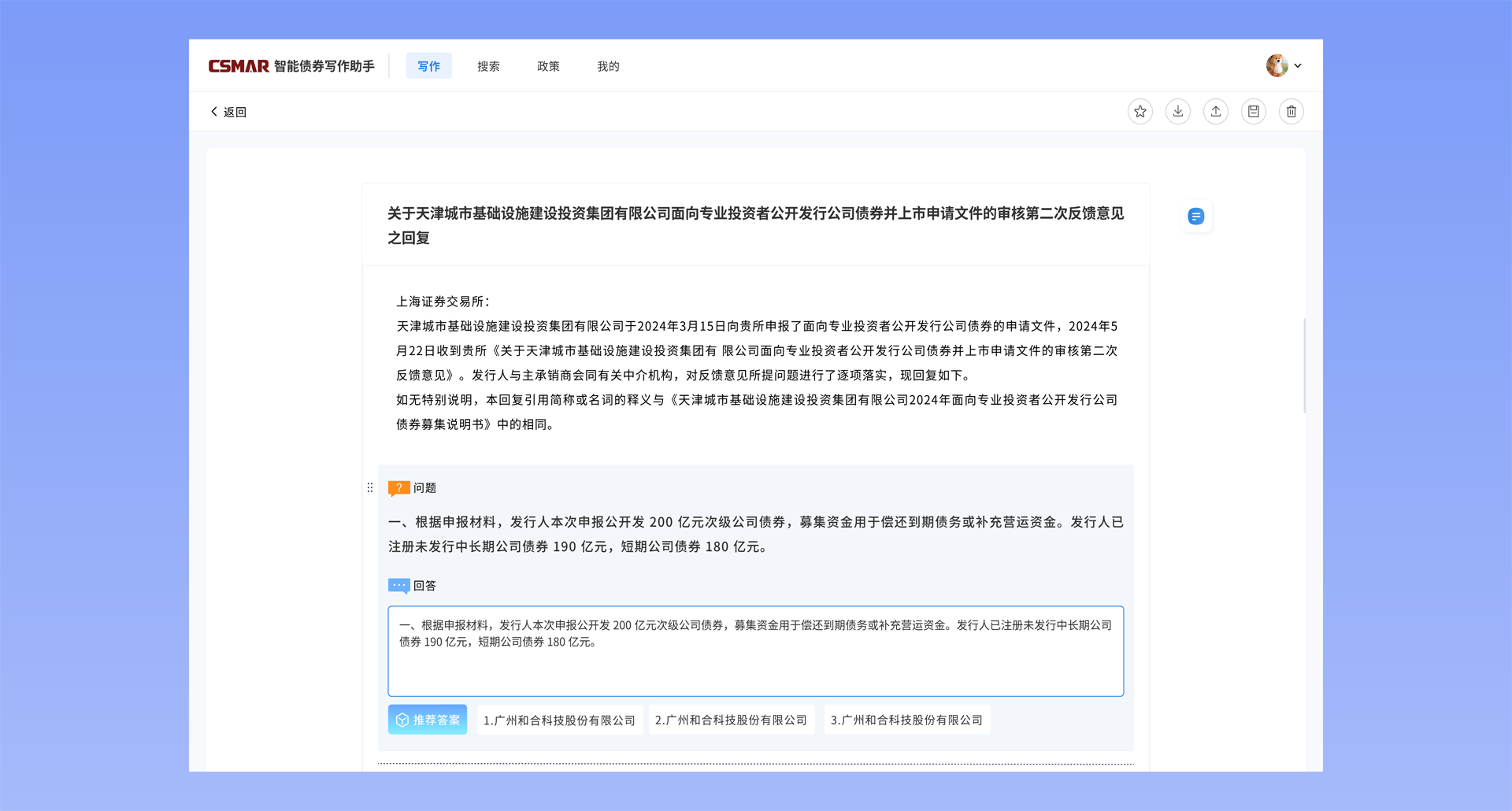The image size is (1512, 811).
Task: Click the CSMAR logo
Action: [x=239, y=66]
